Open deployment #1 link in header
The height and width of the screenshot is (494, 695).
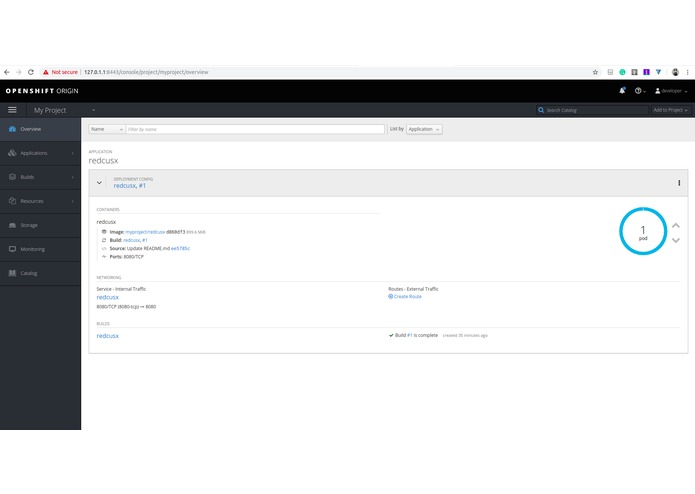[x=142, y=186]
